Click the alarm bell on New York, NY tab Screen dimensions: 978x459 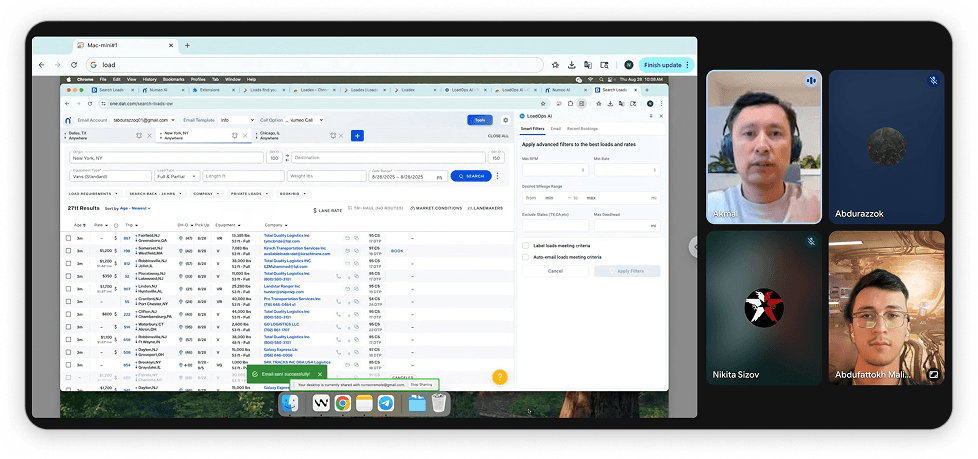[234, 136]
